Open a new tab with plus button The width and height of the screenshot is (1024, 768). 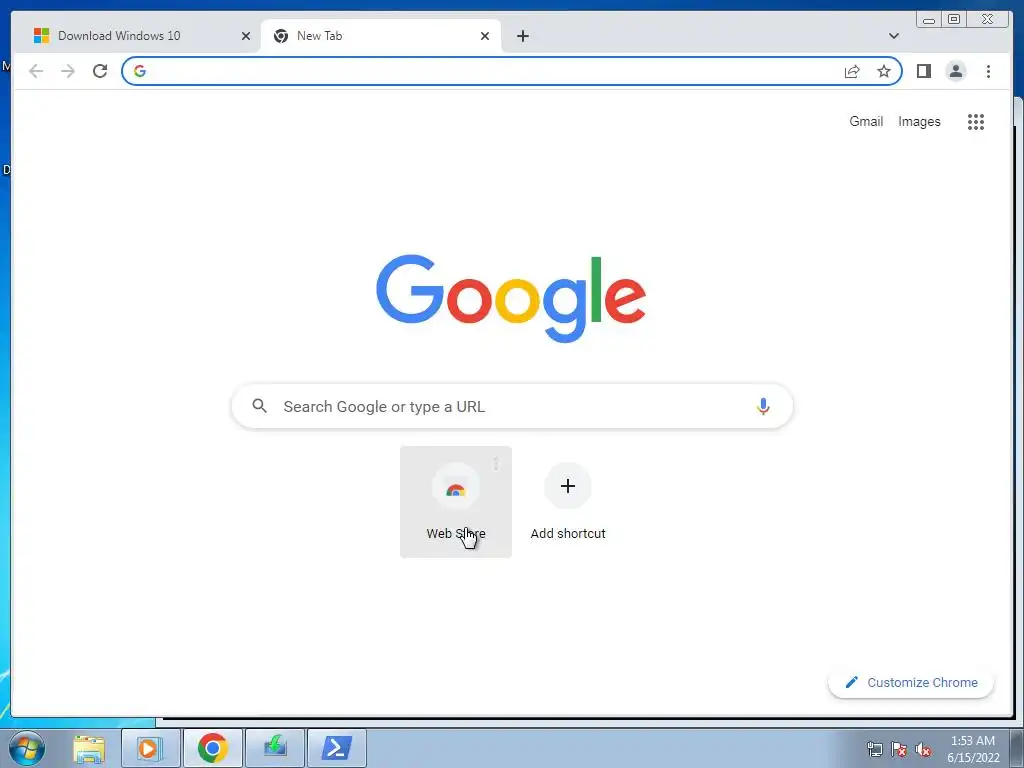coord(522,36)
